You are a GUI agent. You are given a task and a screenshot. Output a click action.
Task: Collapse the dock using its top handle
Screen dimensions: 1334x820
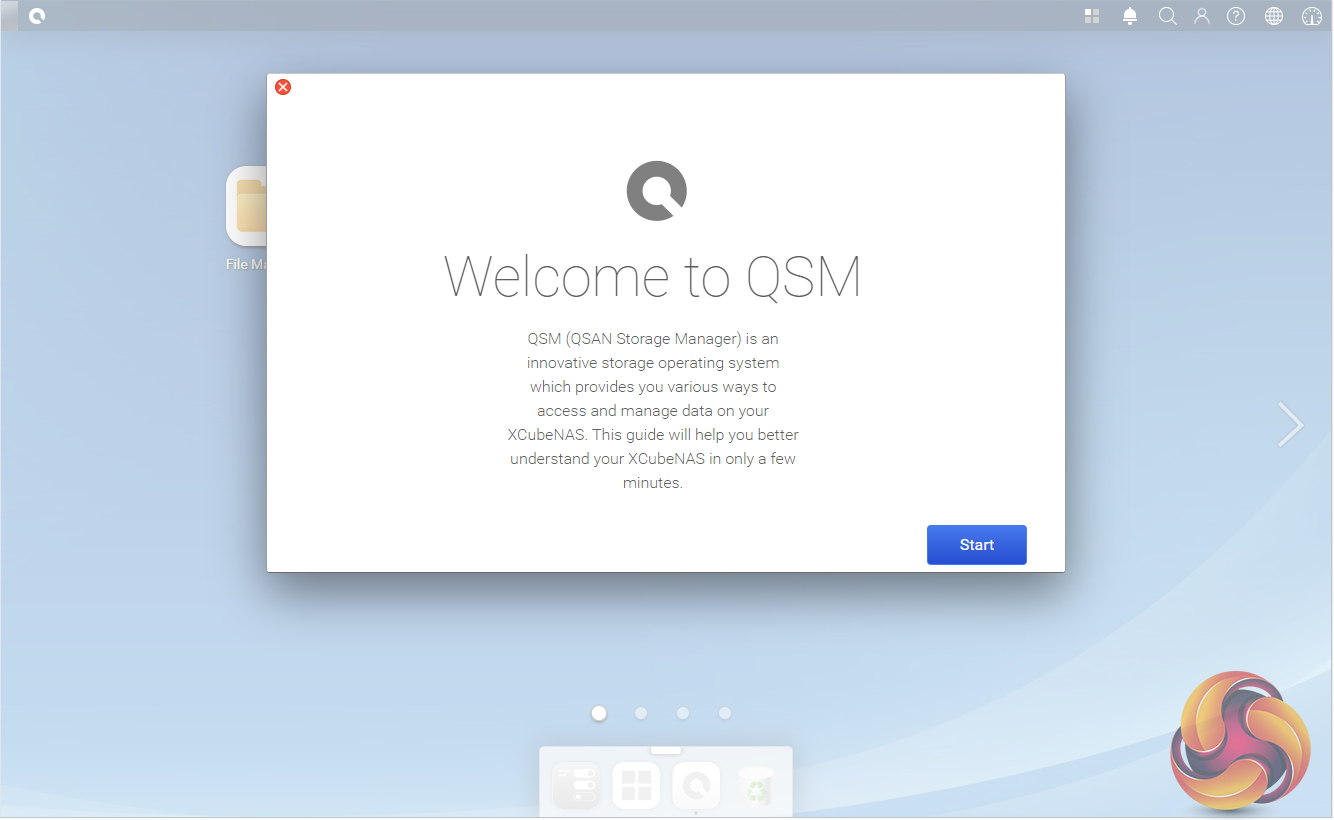[x=666, y=749]
